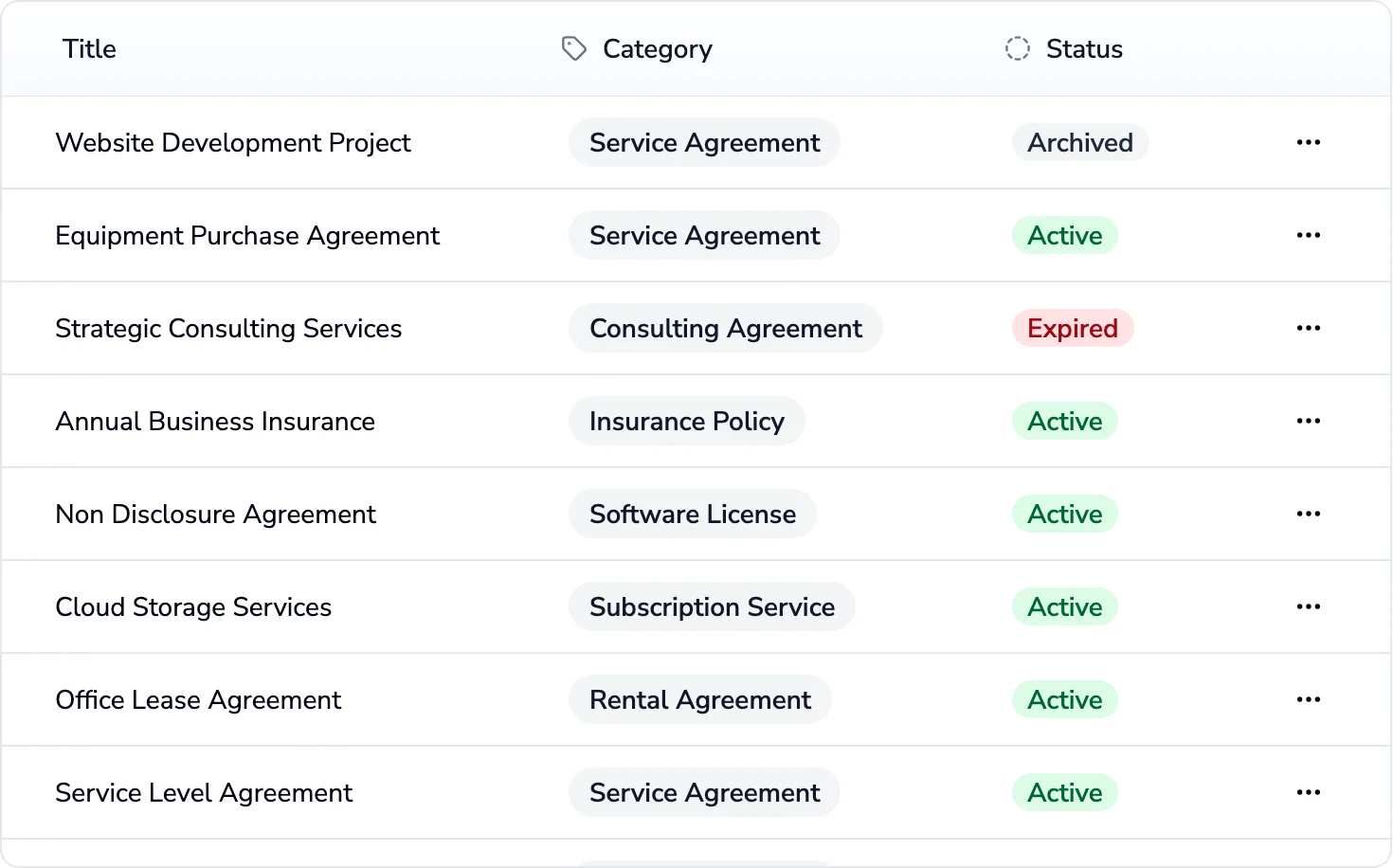Open actions menu for Cloud Storage Services
This screenshot has height=868, width=1393.
(1308, 606)
